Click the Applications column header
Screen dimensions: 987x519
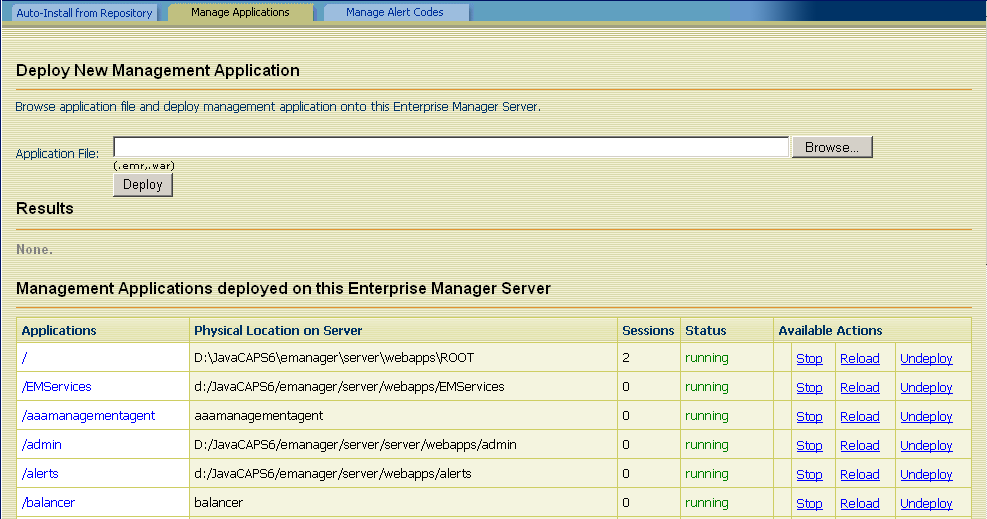pyautogui.click(x=59, y=330)
